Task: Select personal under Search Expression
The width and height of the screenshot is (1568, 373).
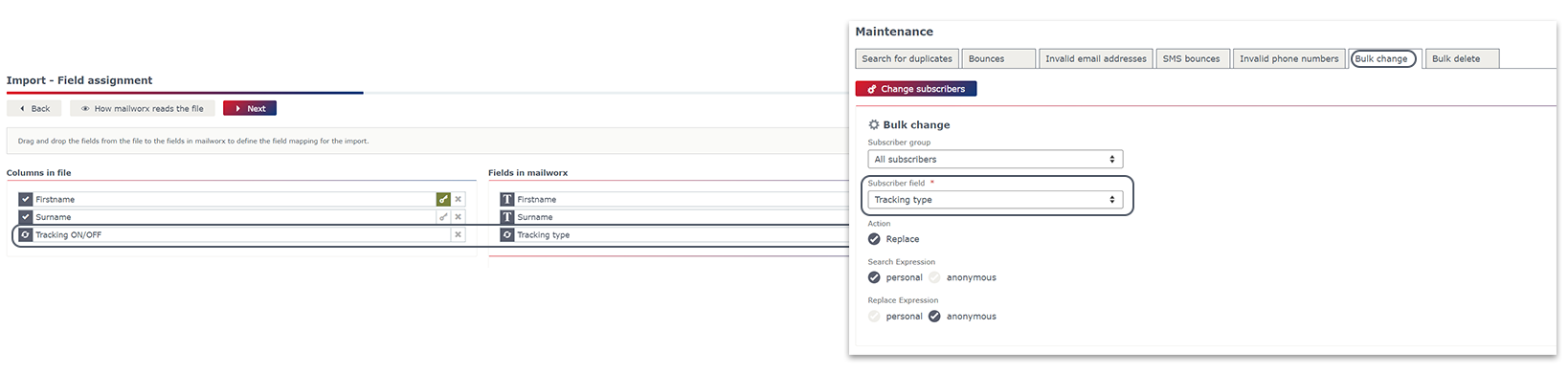Action: coord(874,277)
